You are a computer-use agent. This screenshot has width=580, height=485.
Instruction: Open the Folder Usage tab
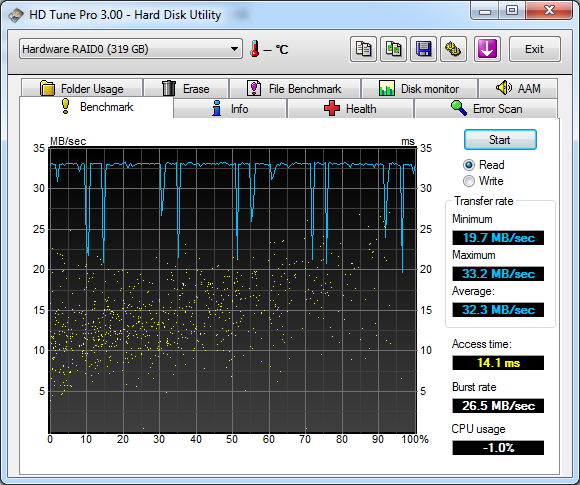[82, 89]
